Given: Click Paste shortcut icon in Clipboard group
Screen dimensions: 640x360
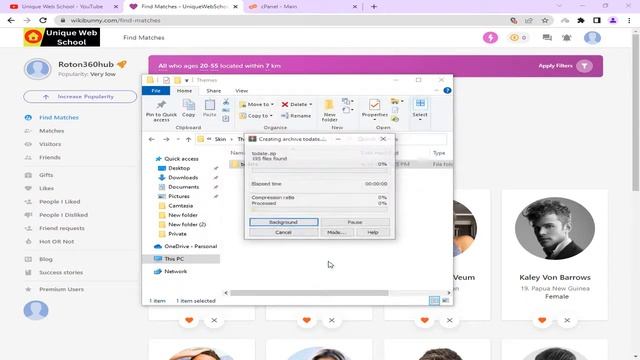Looking at the screenshot, I should coord(226,119).
